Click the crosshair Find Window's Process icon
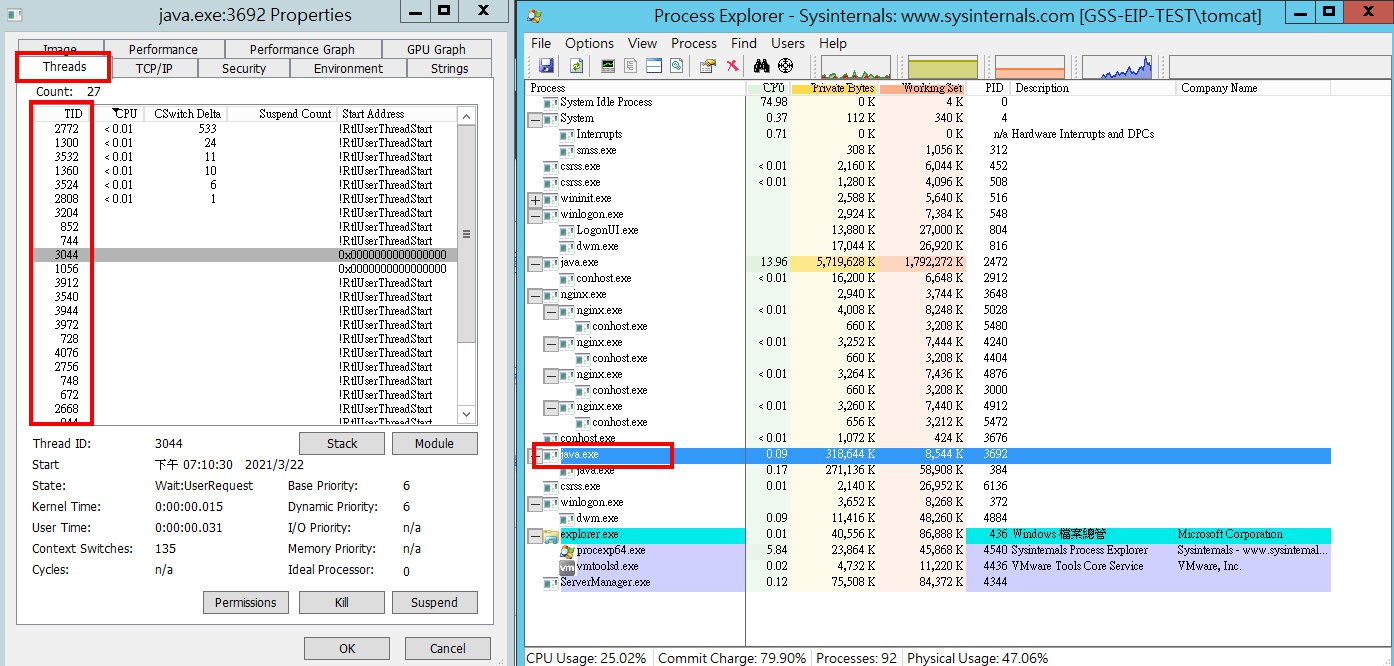Screen dimensions: 1394x666 [x=785, y=66]
